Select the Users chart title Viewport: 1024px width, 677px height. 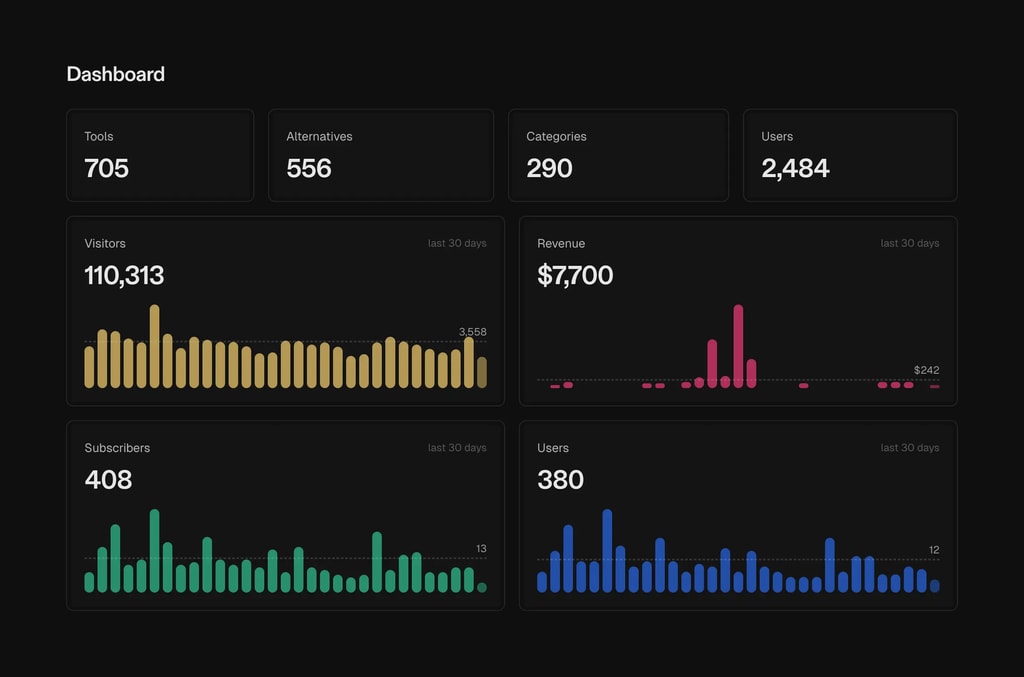(553, 448)
